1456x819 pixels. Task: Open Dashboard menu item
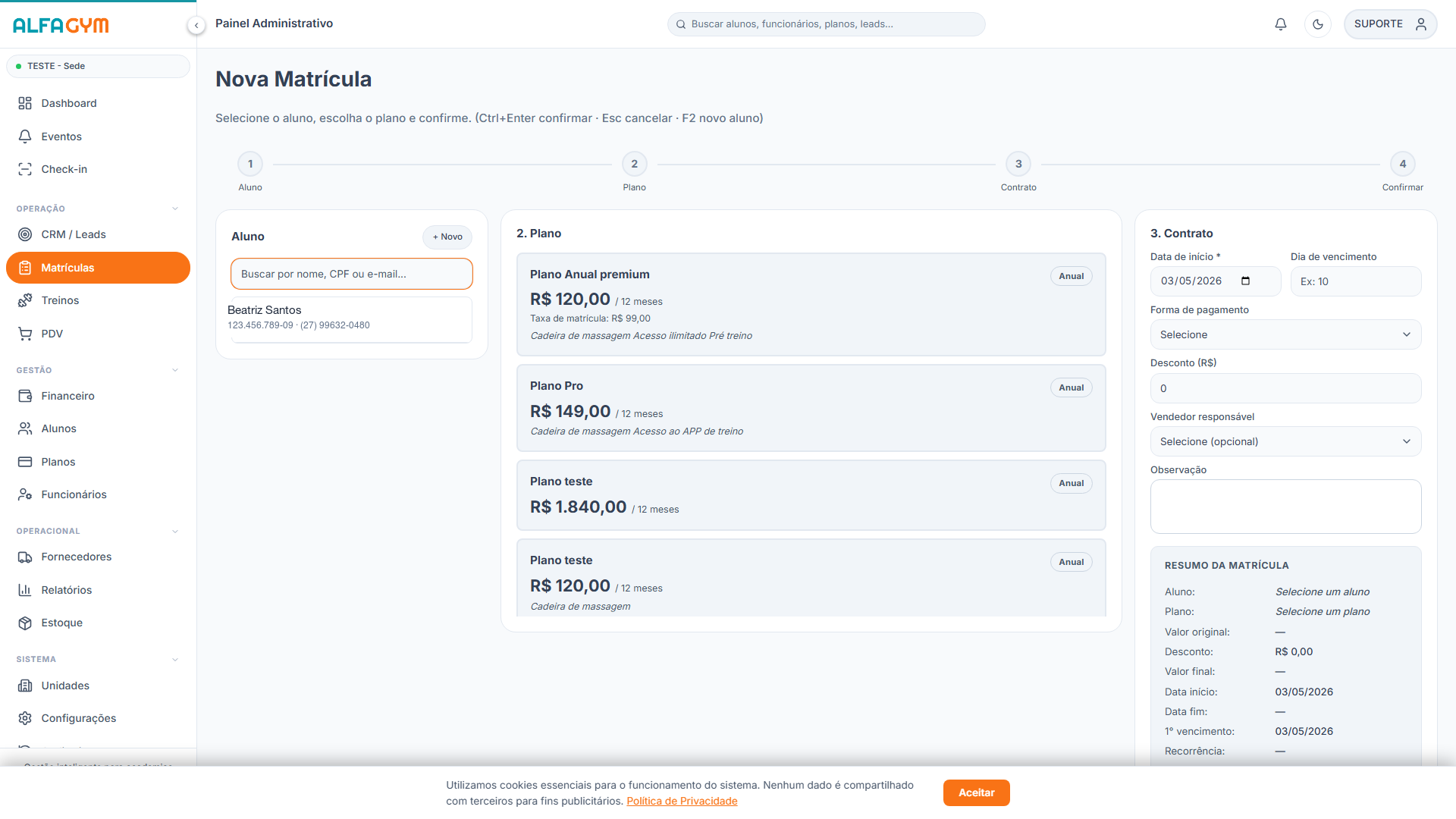(98, 103)
